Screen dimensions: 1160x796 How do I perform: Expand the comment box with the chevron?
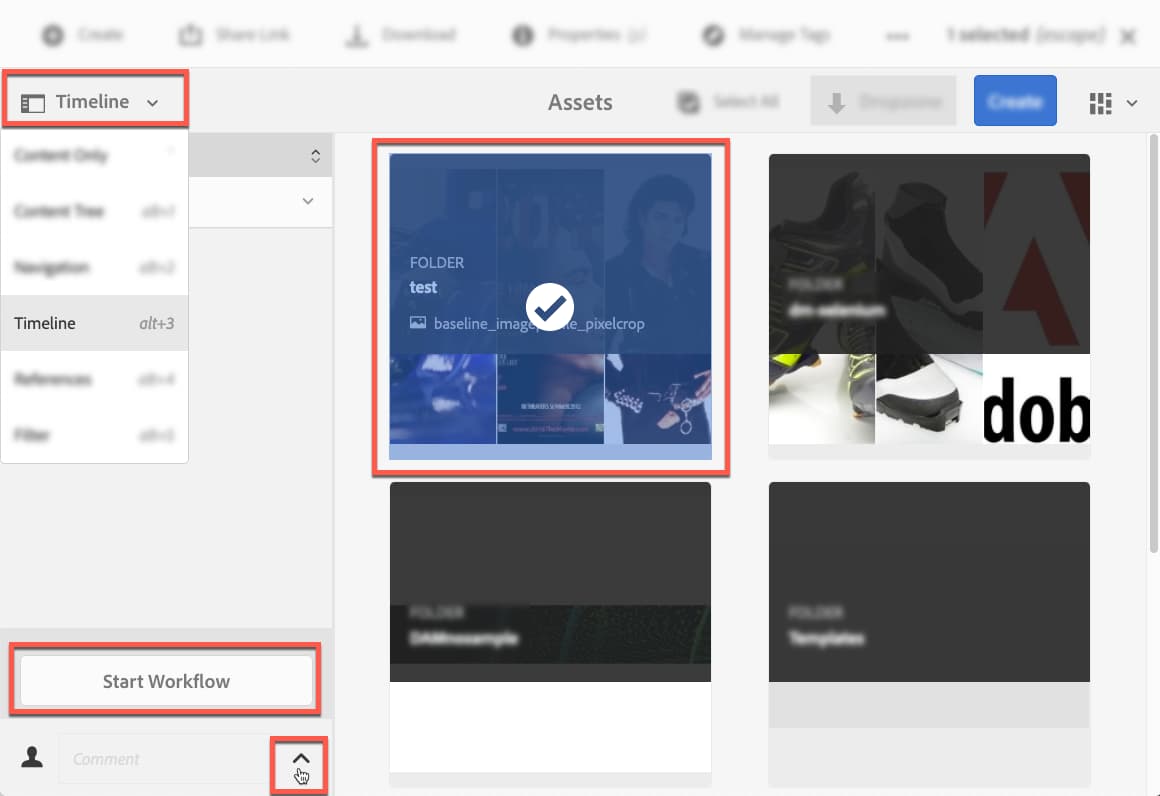300,760
